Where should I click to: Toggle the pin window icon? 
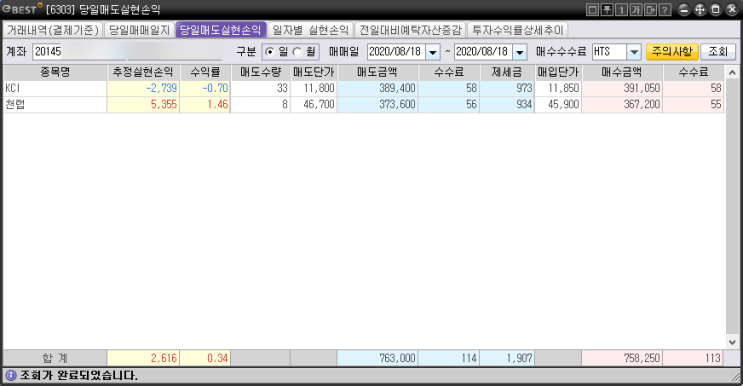(x=607, y=9)
